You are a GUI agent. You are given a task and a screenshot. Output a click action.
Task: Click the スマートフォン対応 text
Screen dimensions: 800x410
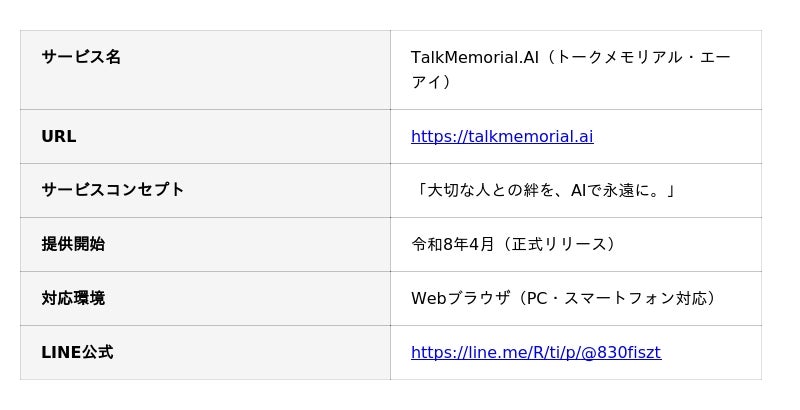[634, 298]
